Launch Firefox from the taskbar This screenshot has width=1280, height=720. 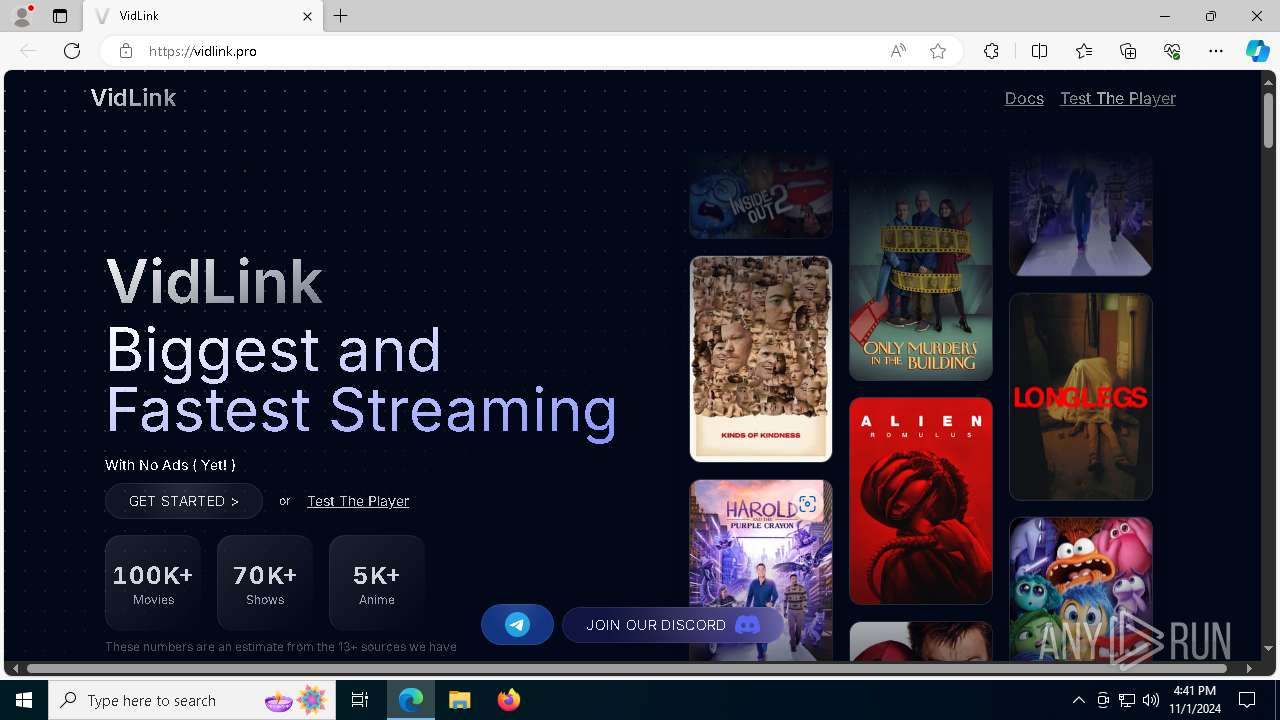[x=509, y=700]
